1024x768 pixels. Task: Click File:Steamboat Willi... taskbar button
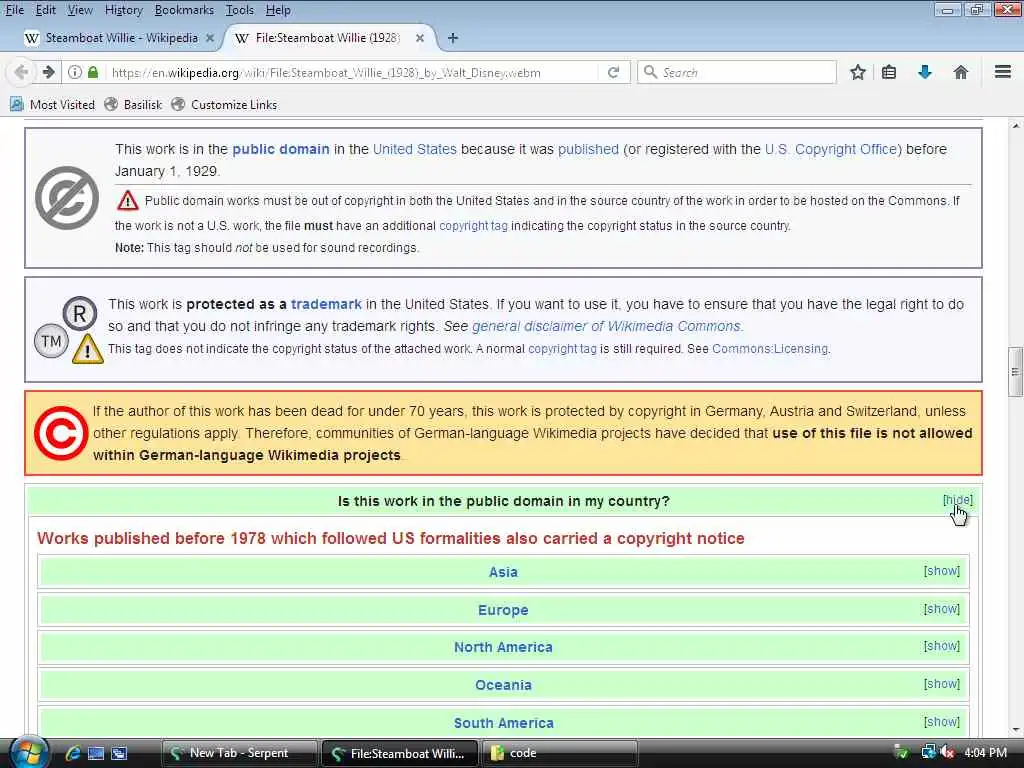(x=400, y=753)
